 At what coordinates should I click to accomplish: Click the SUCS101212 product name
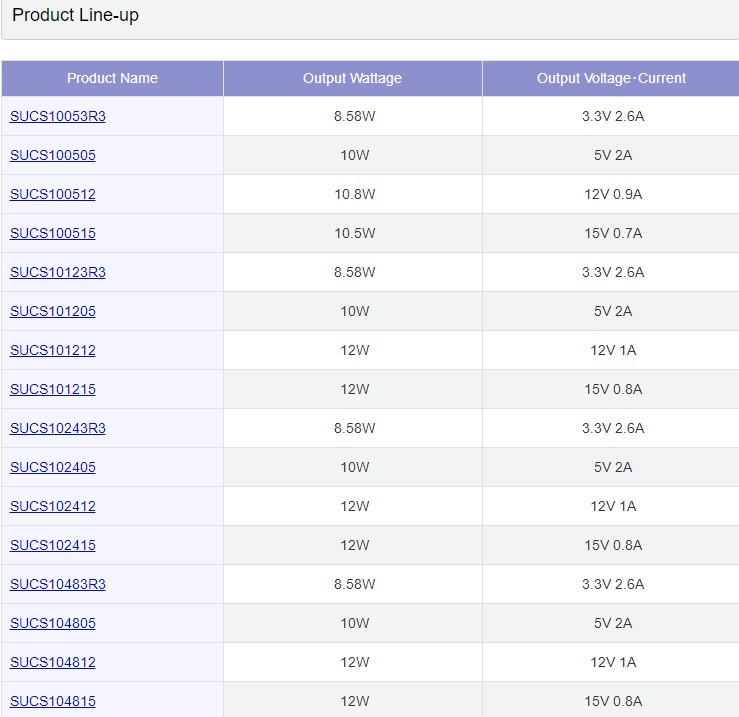(x=53, y=350)
